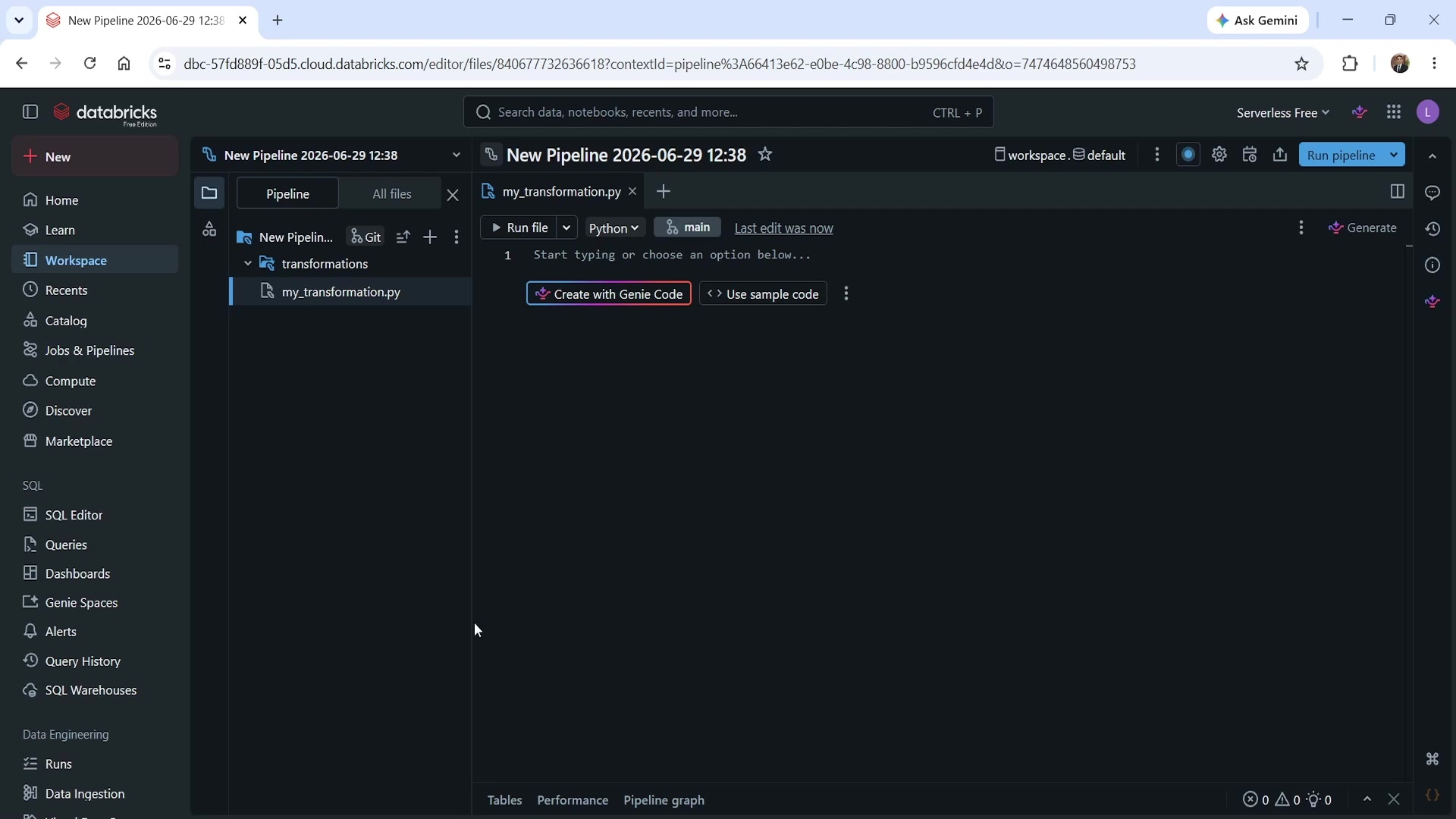Image resolution: width=1456 pixels, height=819 pixels.
Task: Open the Pipeline graph bottom panel tab
Action: [x=664, y=800]
